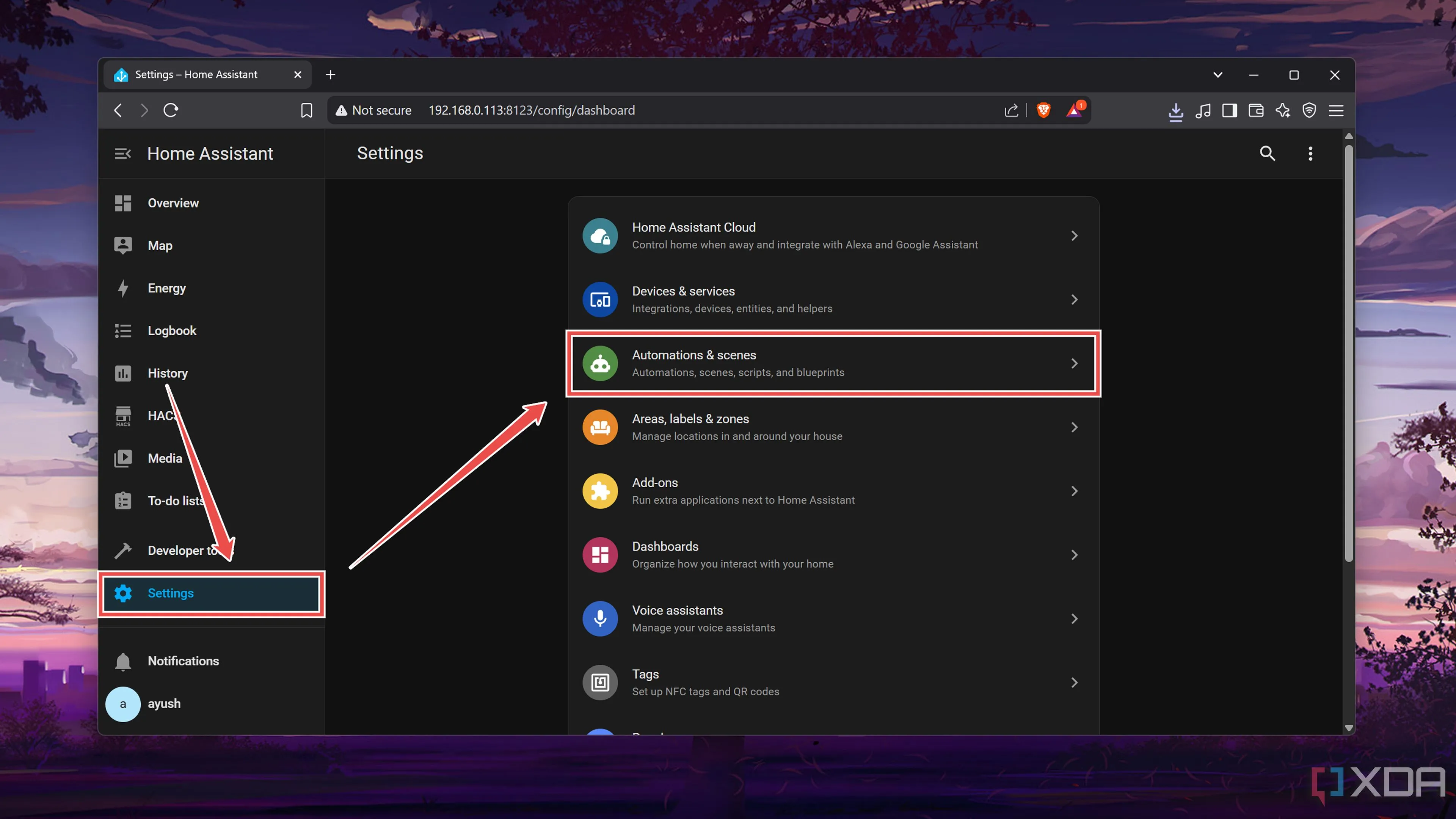Screen dimensions: 1456x819
Task: Open the ayush user profile
Action: tap(163, 704)
